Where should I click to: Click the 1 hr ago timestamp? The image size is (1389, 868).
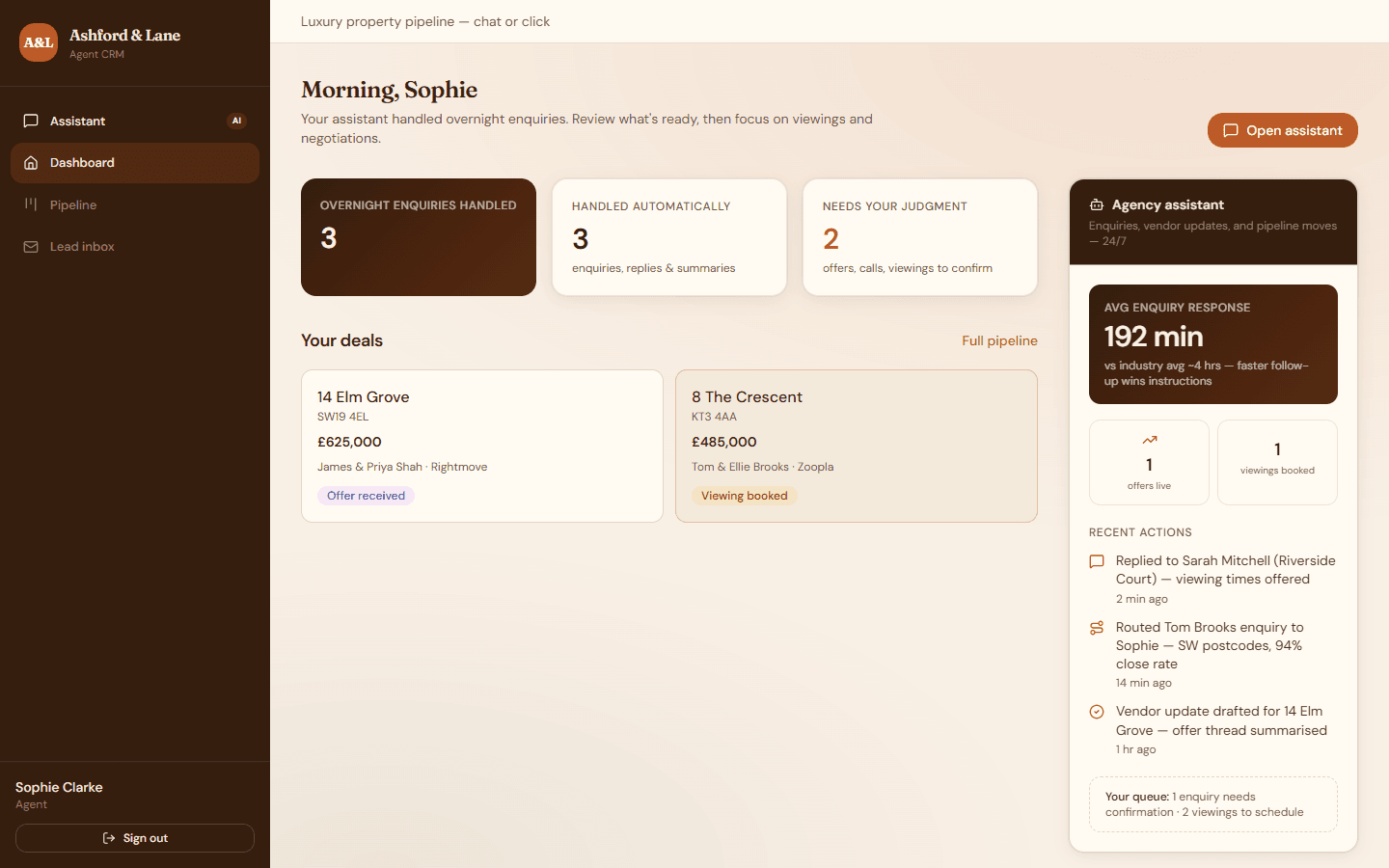(1135, 749)
